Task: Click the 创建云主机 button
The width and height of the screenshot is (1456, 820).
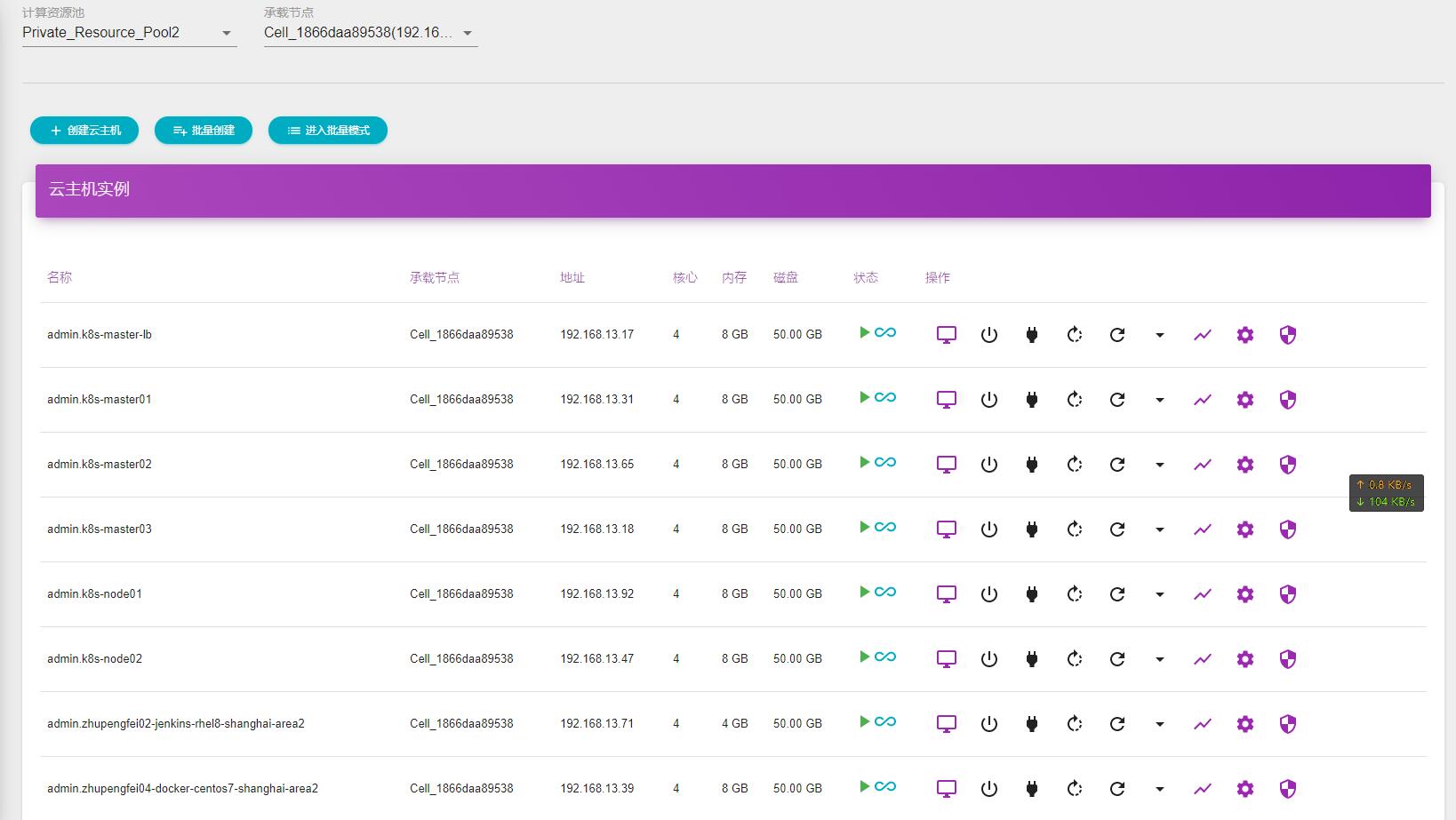Action: coord(85,131)
